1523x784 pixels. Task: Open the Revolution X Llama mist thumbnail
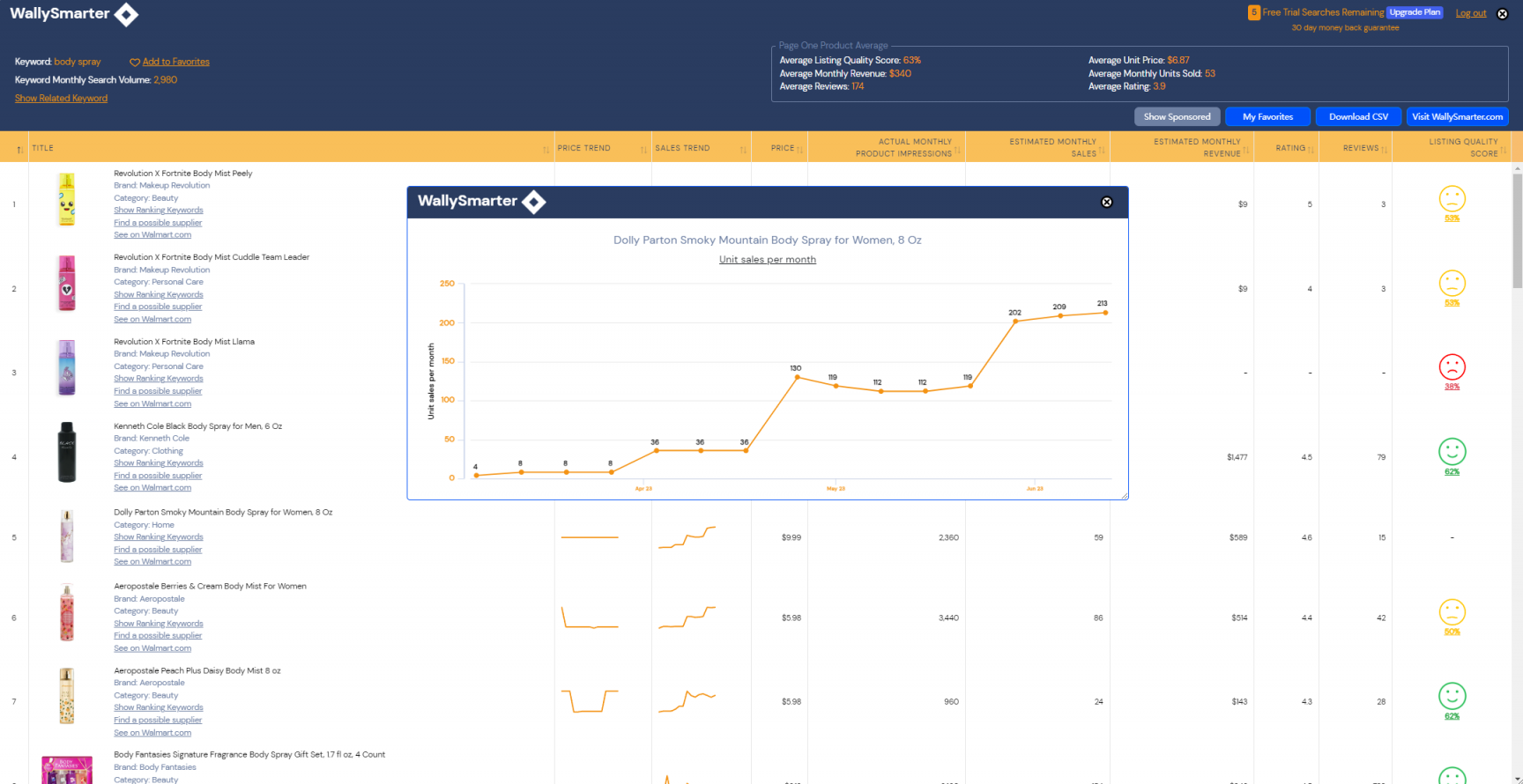tap(66, 367)
